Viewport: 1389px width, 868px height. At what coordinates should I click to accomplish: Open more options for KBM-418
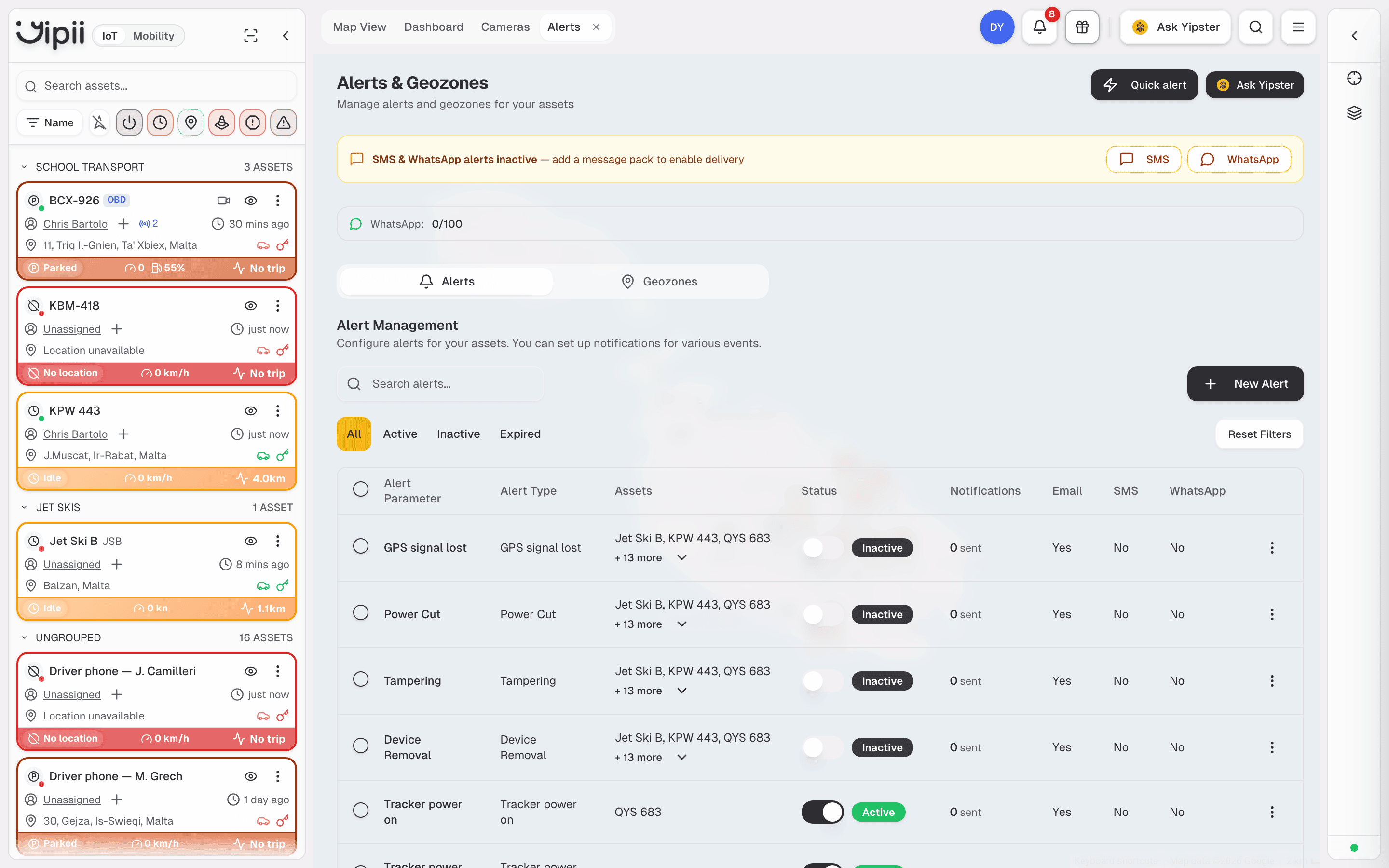point(278,305)
